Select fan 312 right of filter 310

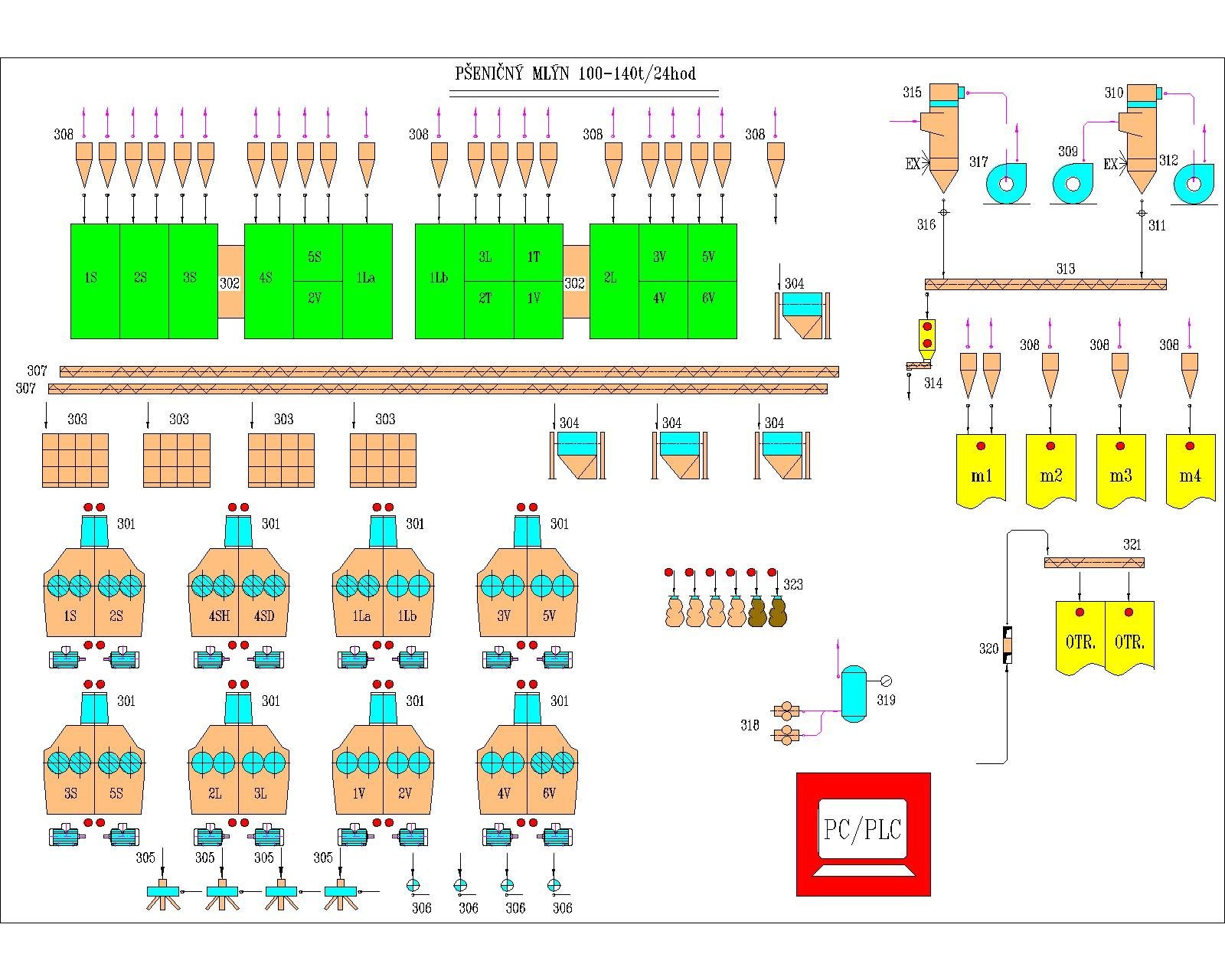click(x=1193, y=184)
